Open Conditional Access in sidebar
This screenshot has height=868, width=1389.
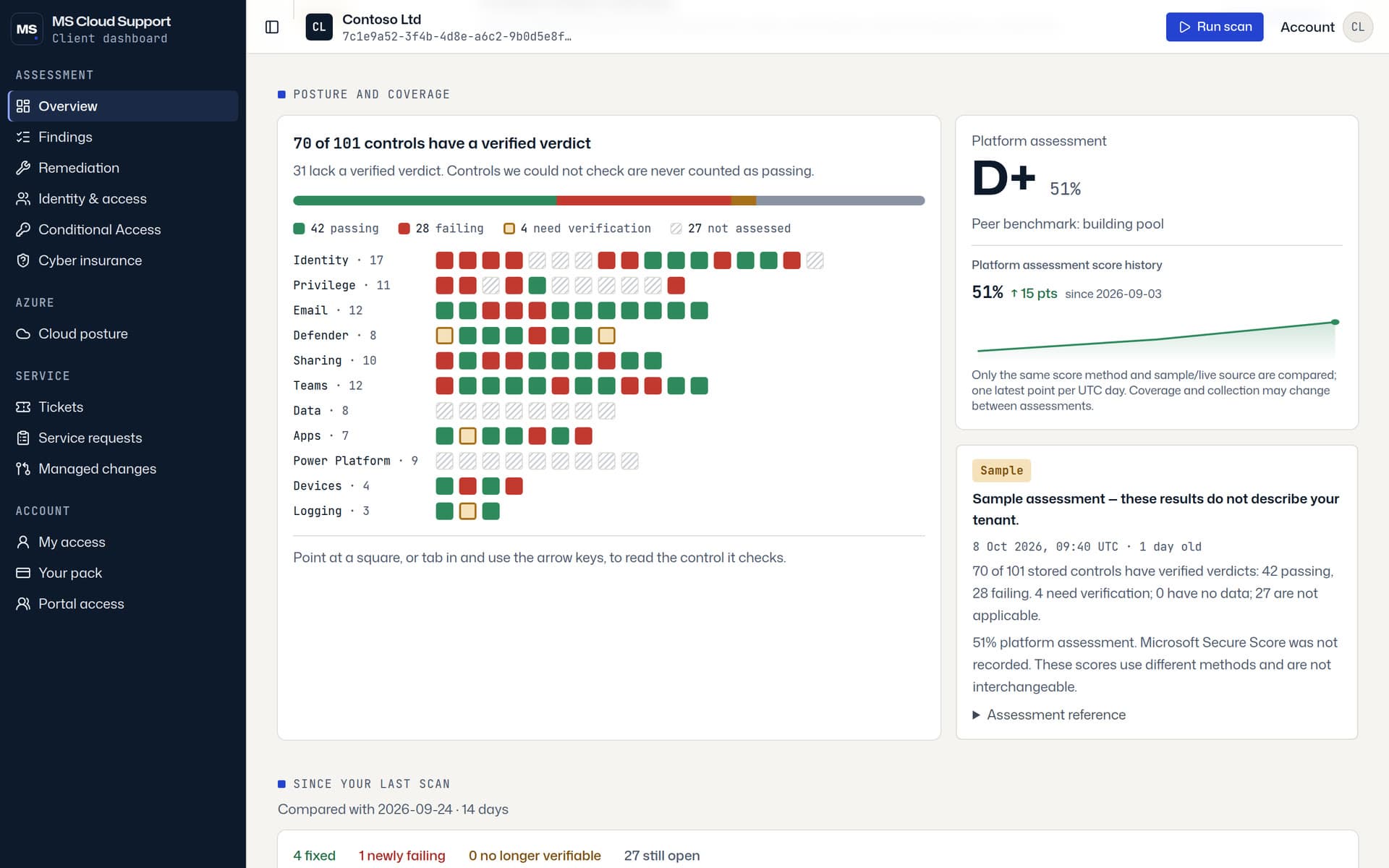pyautogui.click(x=123, y=230)
